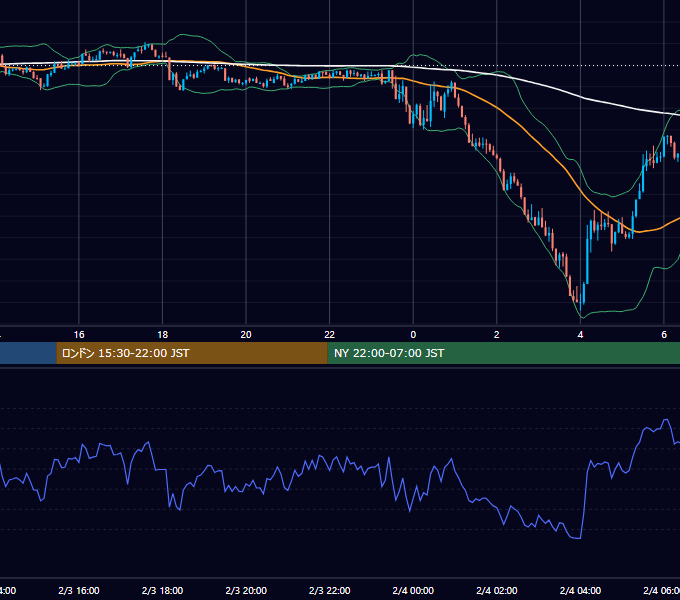
Task: Click the 2/4 04:00 date label
Action: tap(580, 590)
